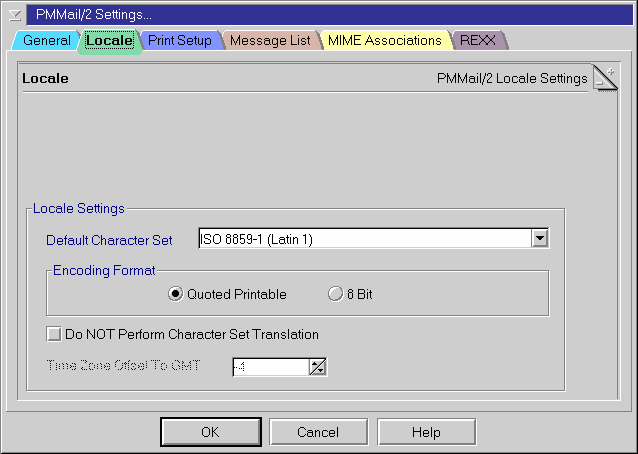The image size is (638, 454).
Task: Open the window system menu icon
Action: [15, 15]
